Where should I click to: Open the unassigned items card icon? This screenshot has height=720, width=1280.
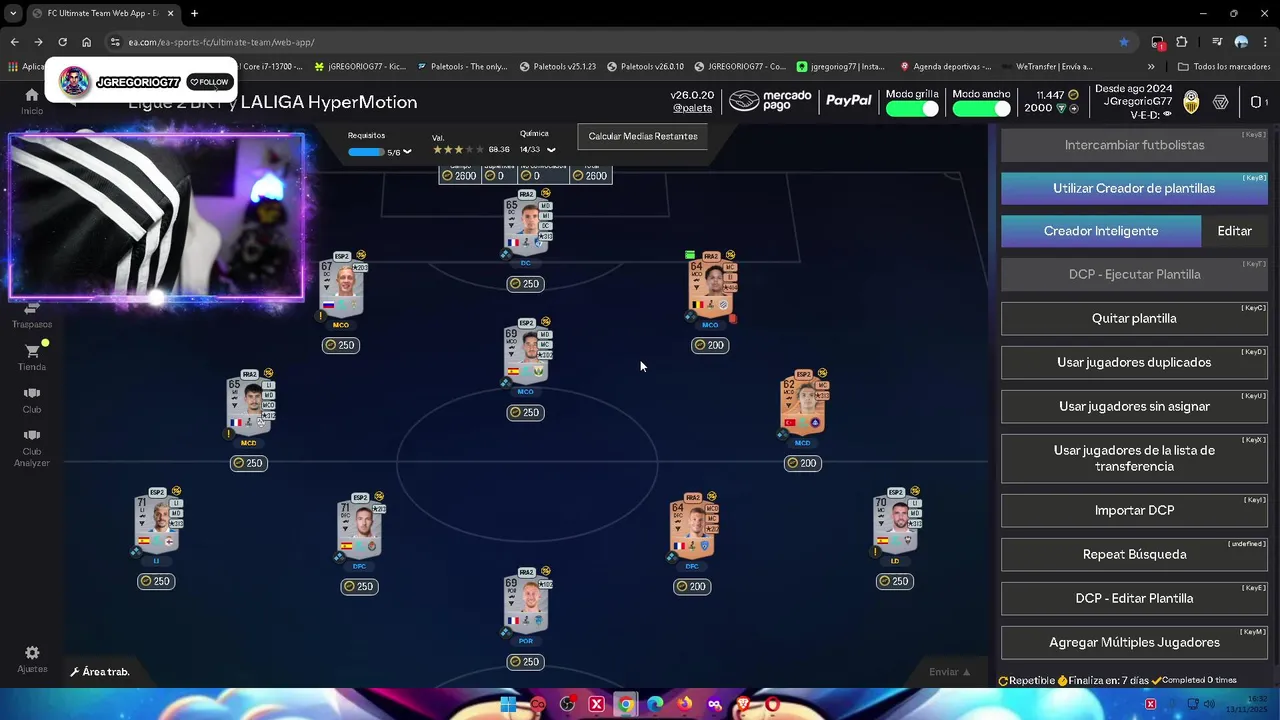(x=1257, y=102)
